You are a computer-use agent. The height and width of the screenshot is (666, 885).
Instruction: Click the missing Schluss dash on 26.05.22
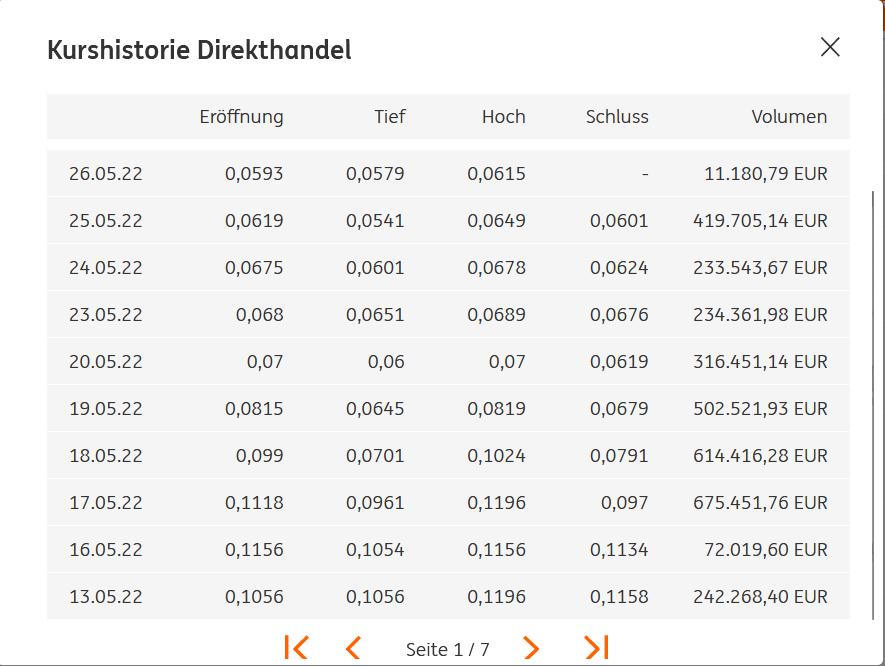pyautogui.click(x=644, y=173)
